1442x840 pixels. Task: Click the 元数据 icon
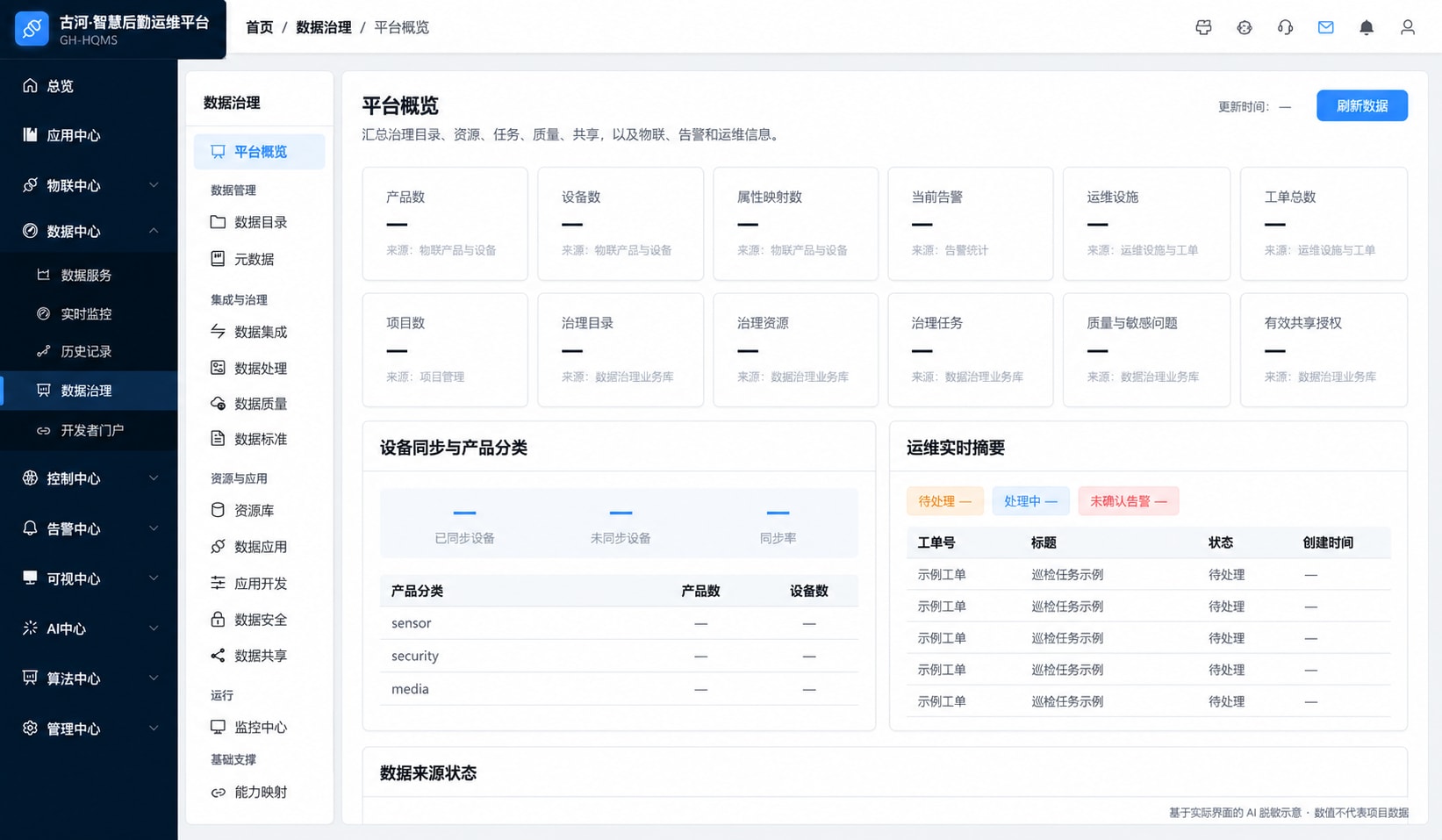click(218, 258)
